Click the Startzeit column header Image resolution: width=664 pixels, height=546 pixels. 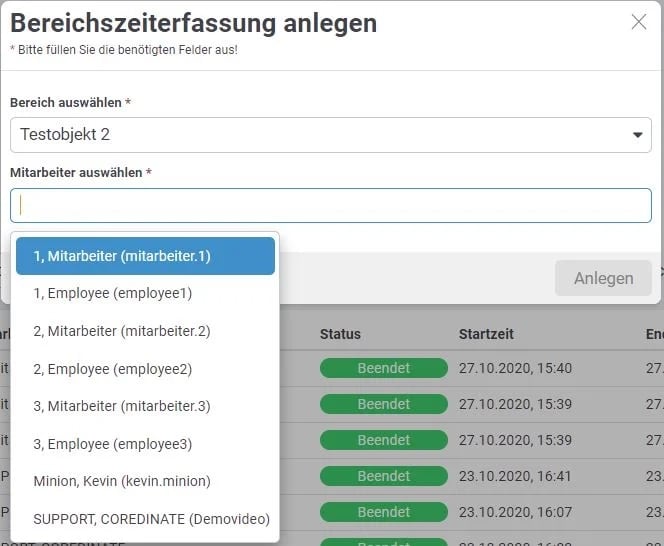pos(486,334)
